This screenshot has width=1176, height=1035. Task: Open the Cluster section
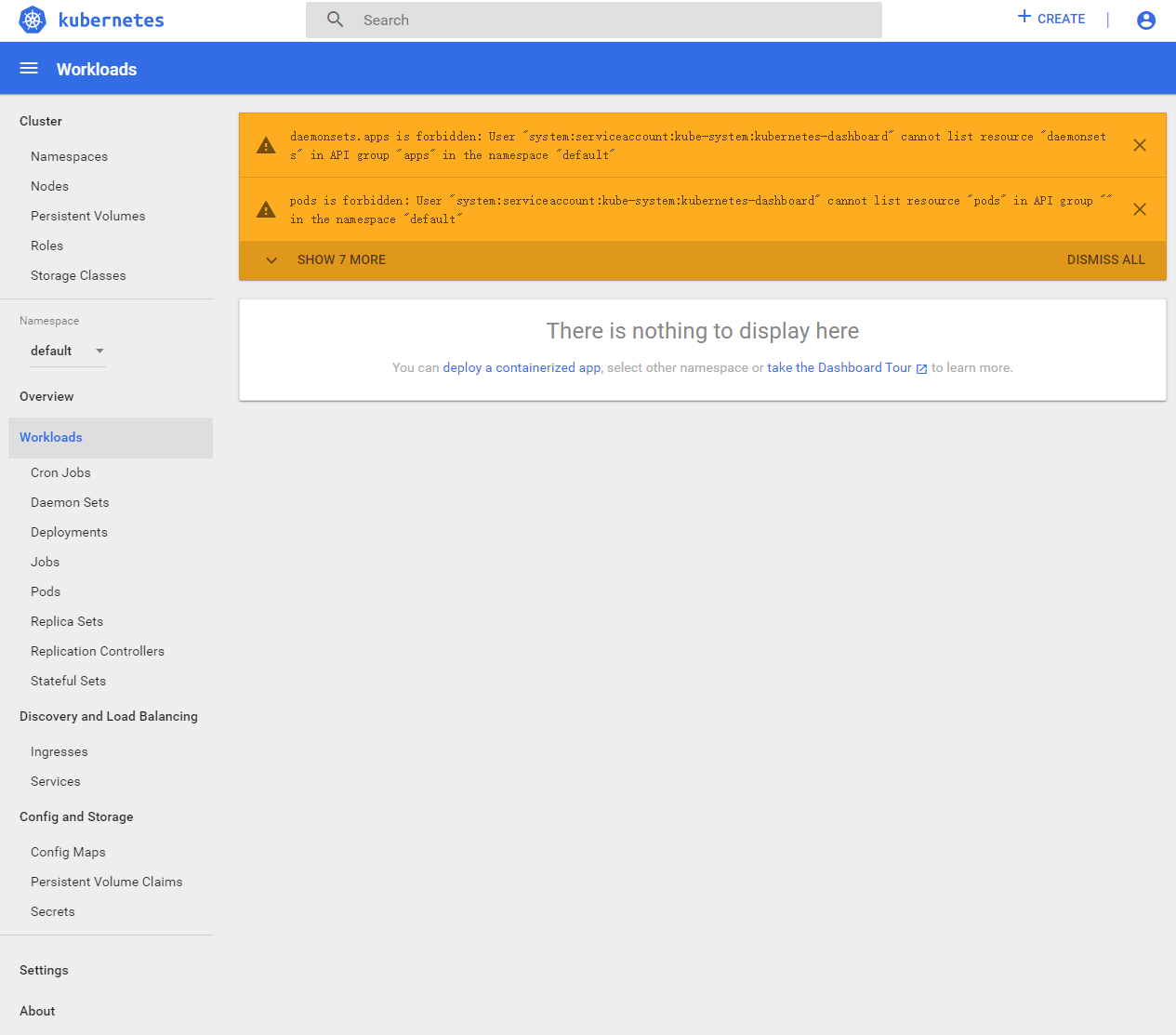[41, 121]
